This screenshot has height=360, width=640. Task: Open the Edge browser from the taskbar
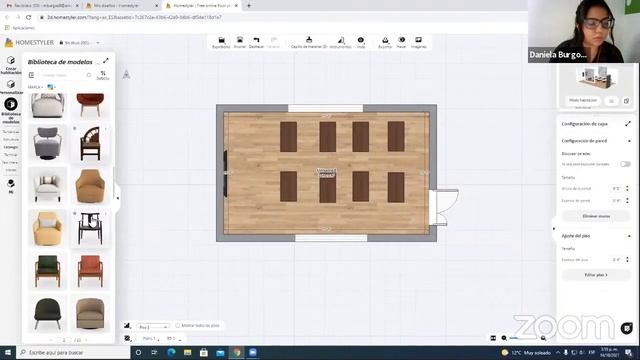171,352
